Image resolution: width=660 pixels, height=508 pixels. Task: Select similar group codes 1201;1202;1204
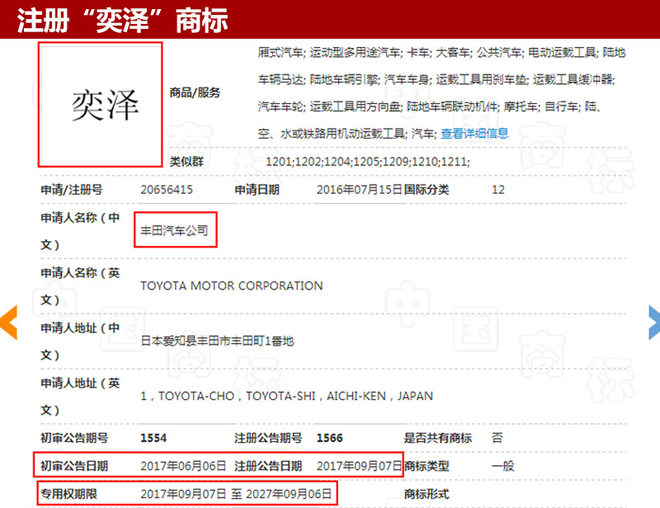point(367,162)
